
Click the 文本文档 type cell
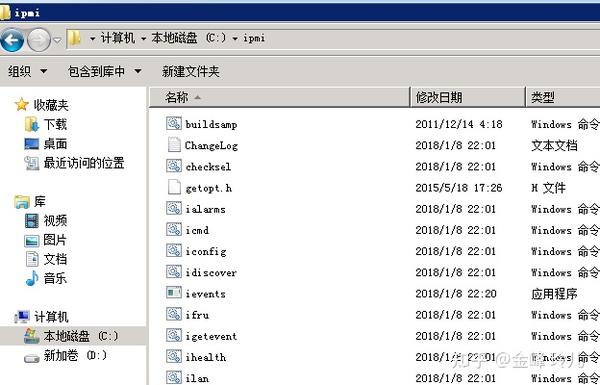point(554,145)
